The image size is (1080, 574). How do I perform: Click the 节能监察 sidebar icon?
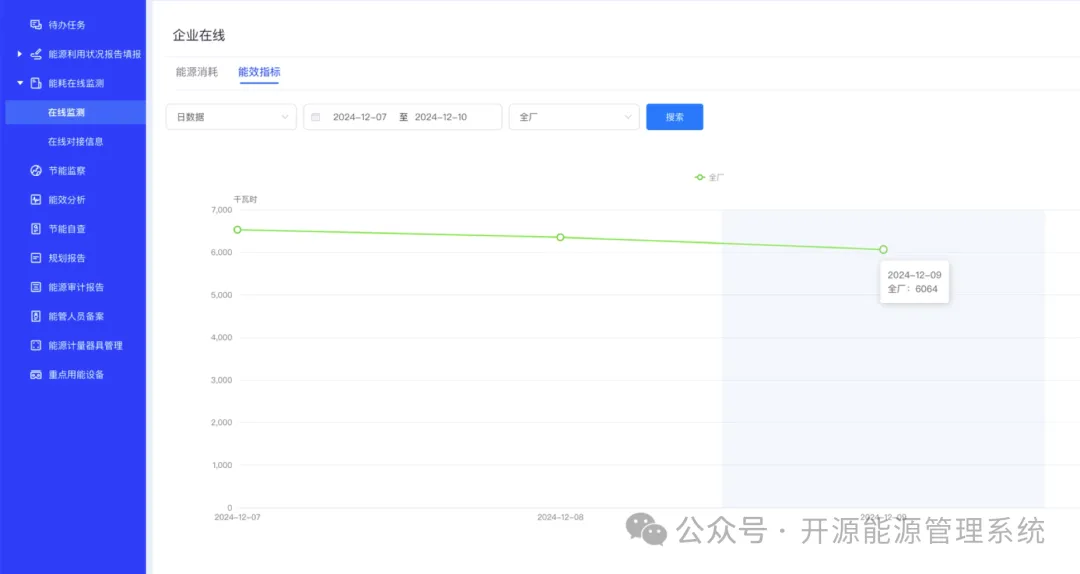[x=36, y=171]
